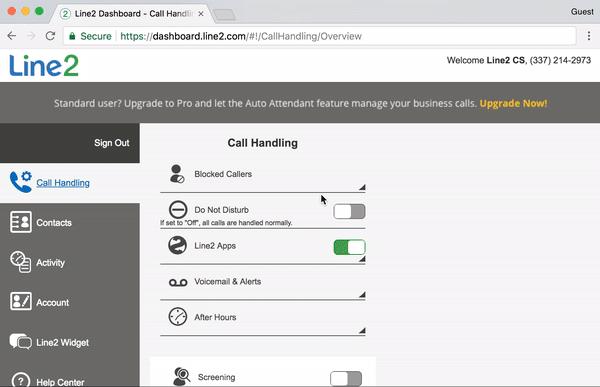Click the Guest profile label
The height and width of the screenshot is (387, 600).
[582, 12]
